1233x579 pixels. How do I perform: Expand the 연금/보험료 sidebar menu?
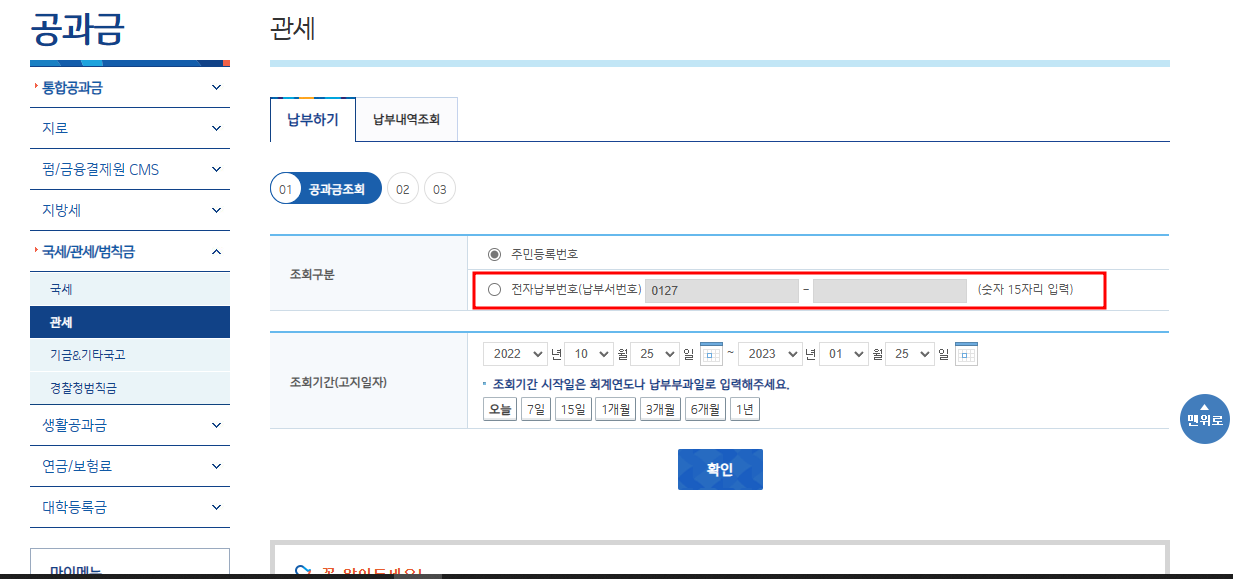click(130, 466)
